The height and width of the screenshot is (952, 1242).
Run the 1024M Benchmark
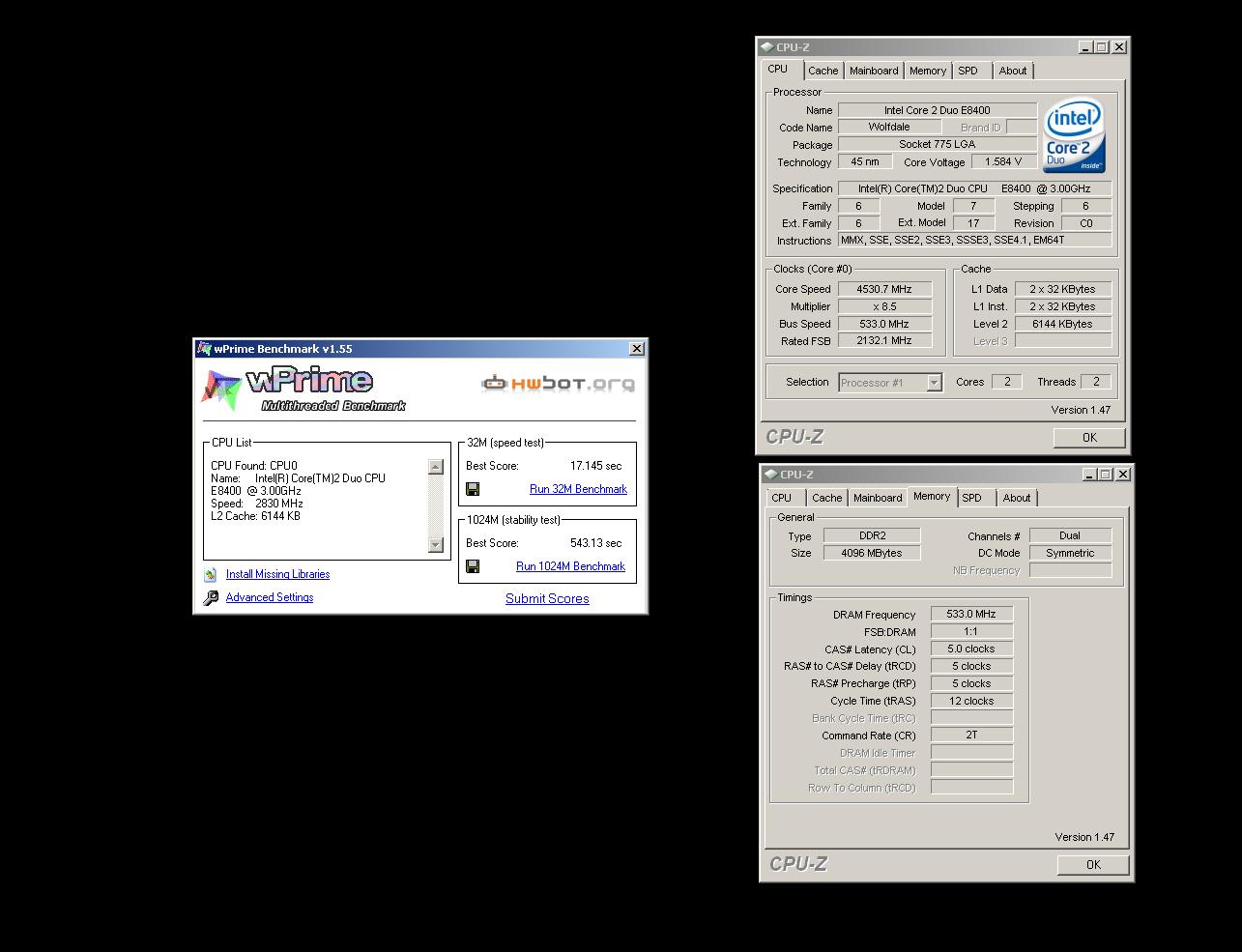570,566
